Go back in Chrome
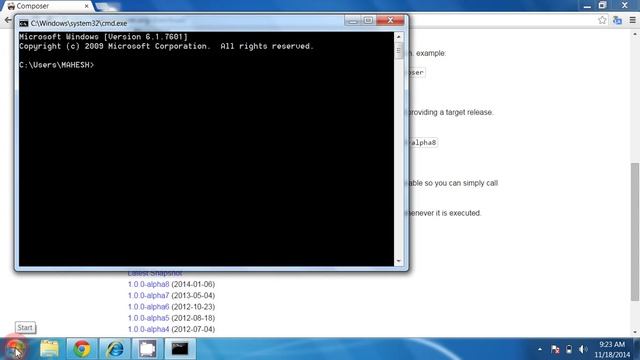This screenshot has height=360, width=640. (8, 20)
